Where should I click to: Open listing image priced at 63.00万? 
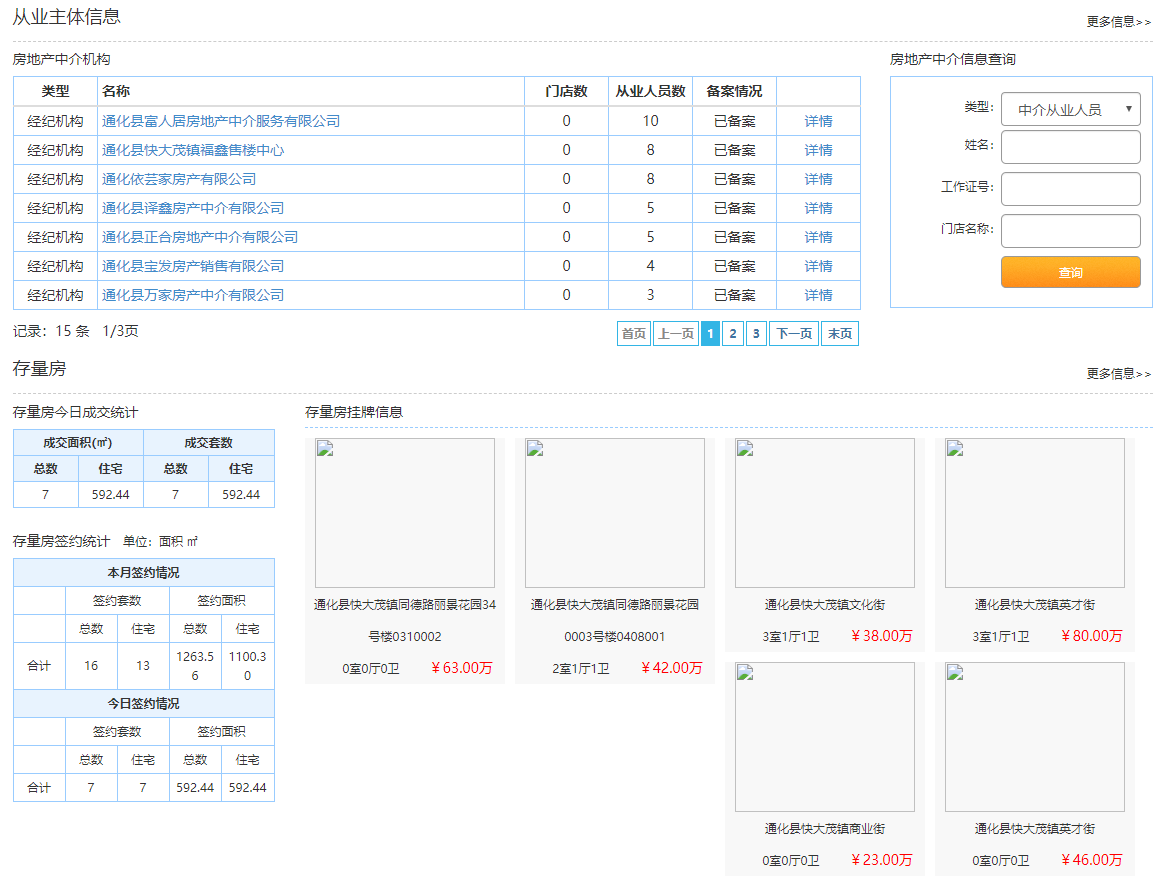pos(404,513)
